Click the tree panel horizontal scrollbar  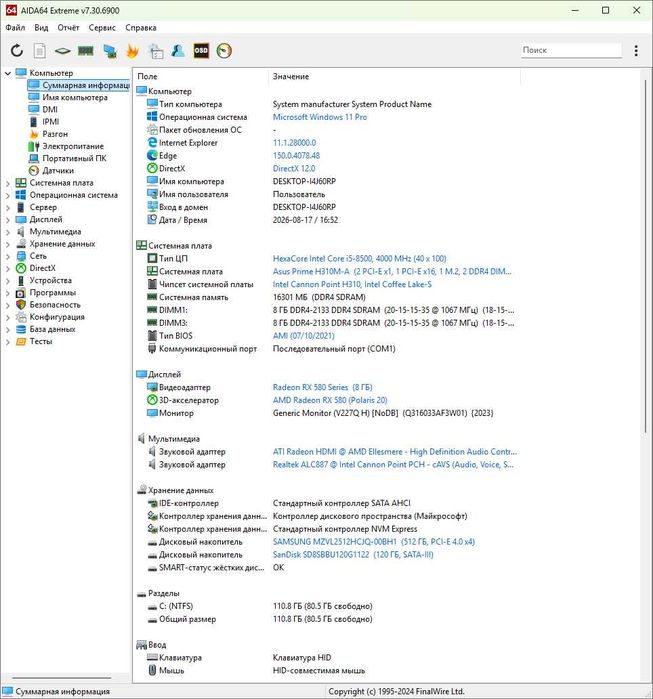click(62, 678)
